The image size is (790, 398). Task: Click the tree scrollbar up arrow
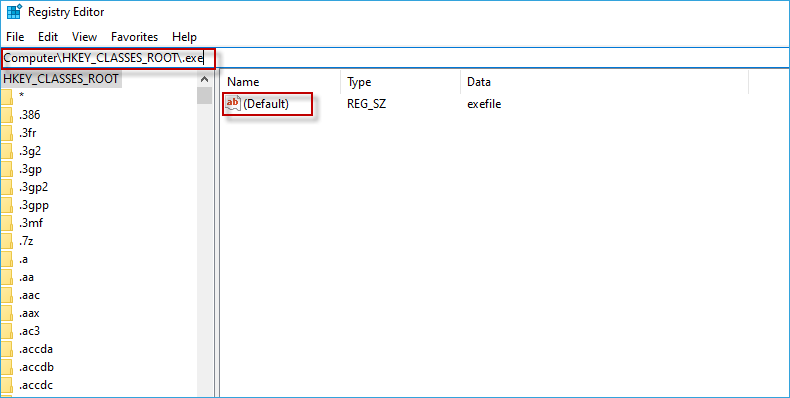(x=205, y=79)
